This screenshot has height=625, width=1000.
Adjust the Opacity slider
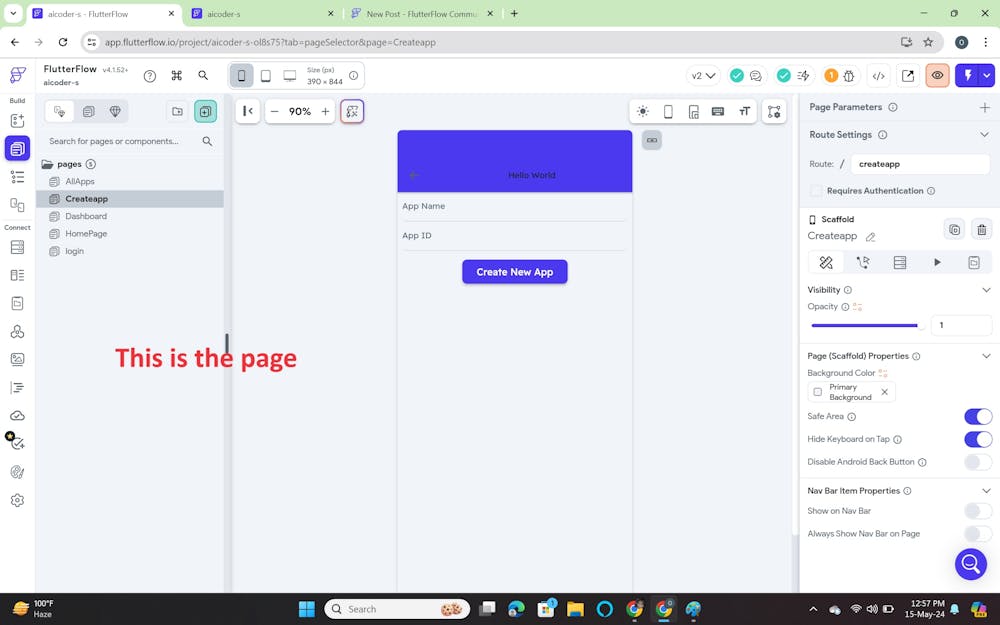[x=867, y=325]
